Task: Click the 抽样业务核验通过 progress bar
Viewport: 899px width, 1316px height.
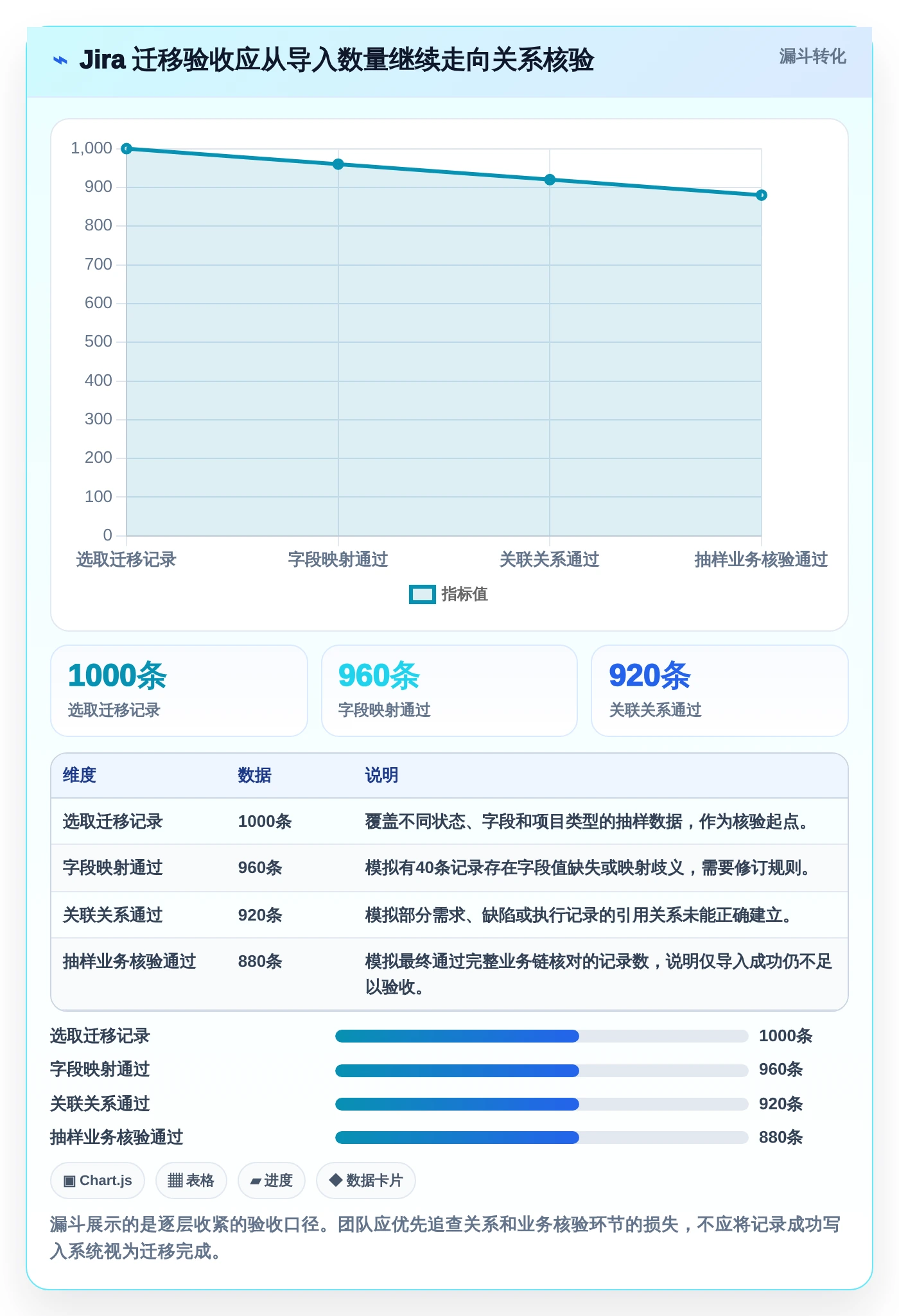Action: point(542,1138)
